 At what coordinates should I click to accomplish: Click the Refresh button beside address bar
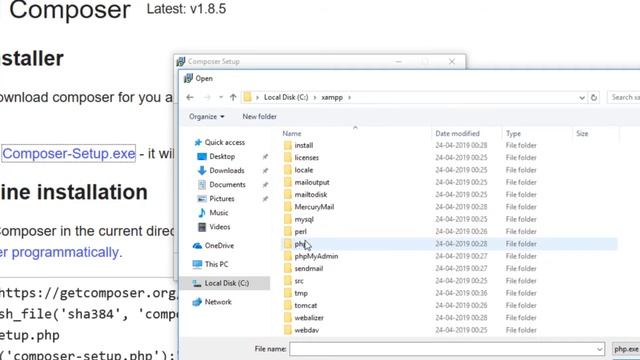pyautogui.click(x=594, y=98)
